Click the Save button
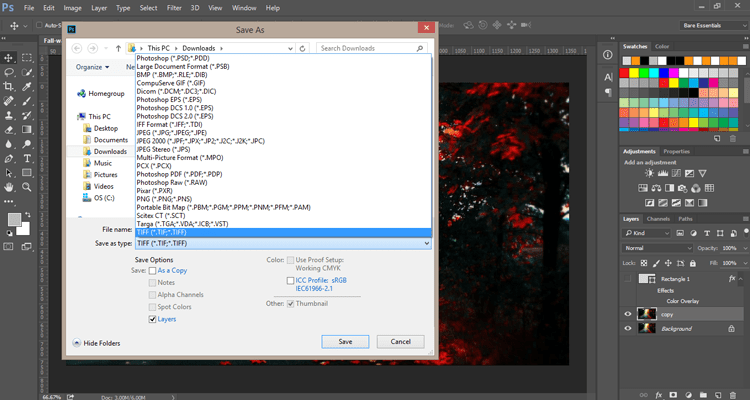Screen dimensions: 750x400 (345, 342)
